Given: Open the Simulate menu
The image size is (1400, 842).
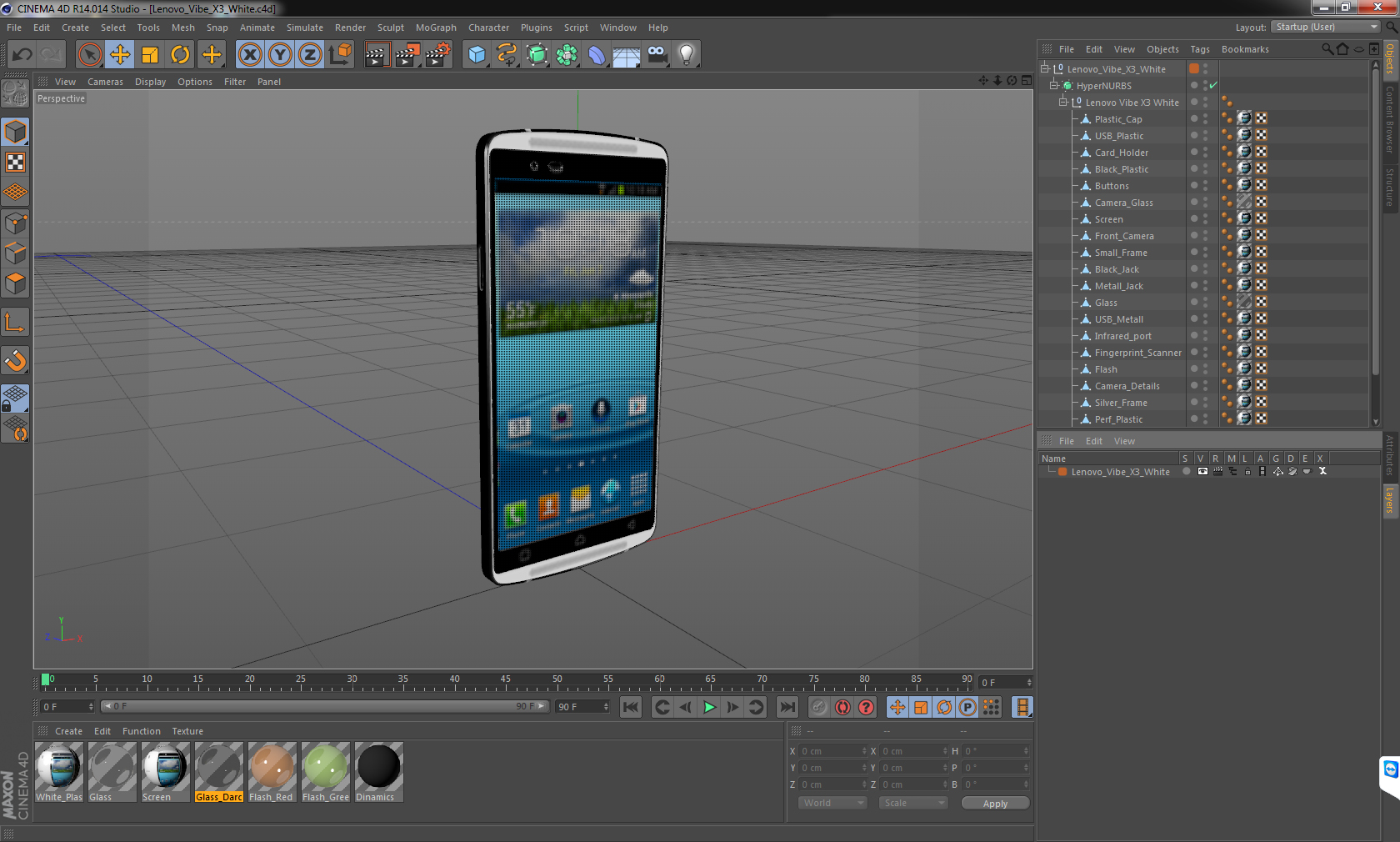Looking at the screenshot, I should click(305, 28).
